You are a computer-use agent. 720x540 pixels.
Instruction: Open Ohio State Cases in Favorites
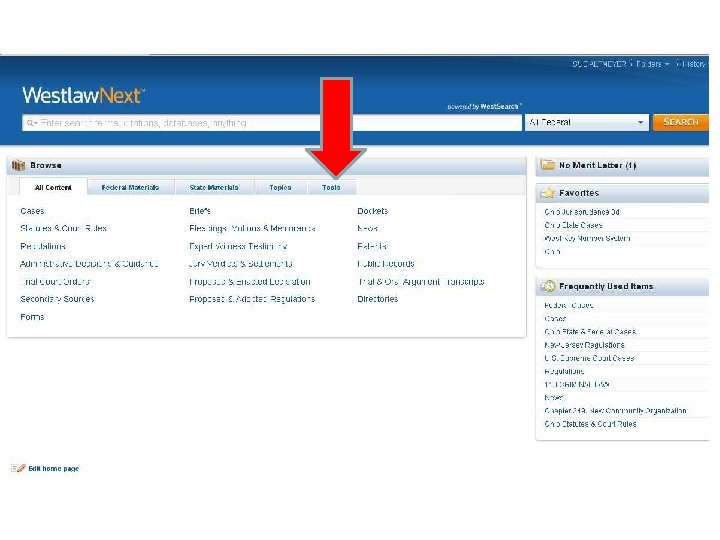[x=574, y=225]
